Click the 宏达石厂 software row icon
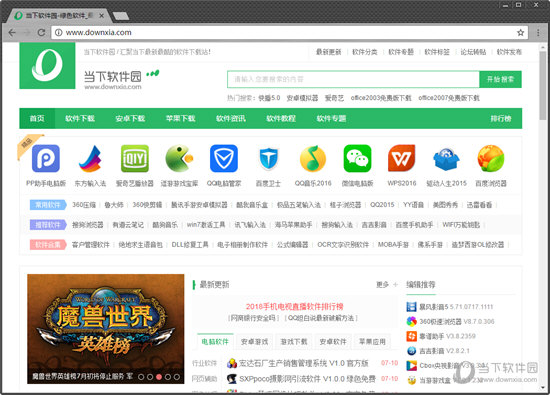550x395 pixels. click(x=232, y=363)
